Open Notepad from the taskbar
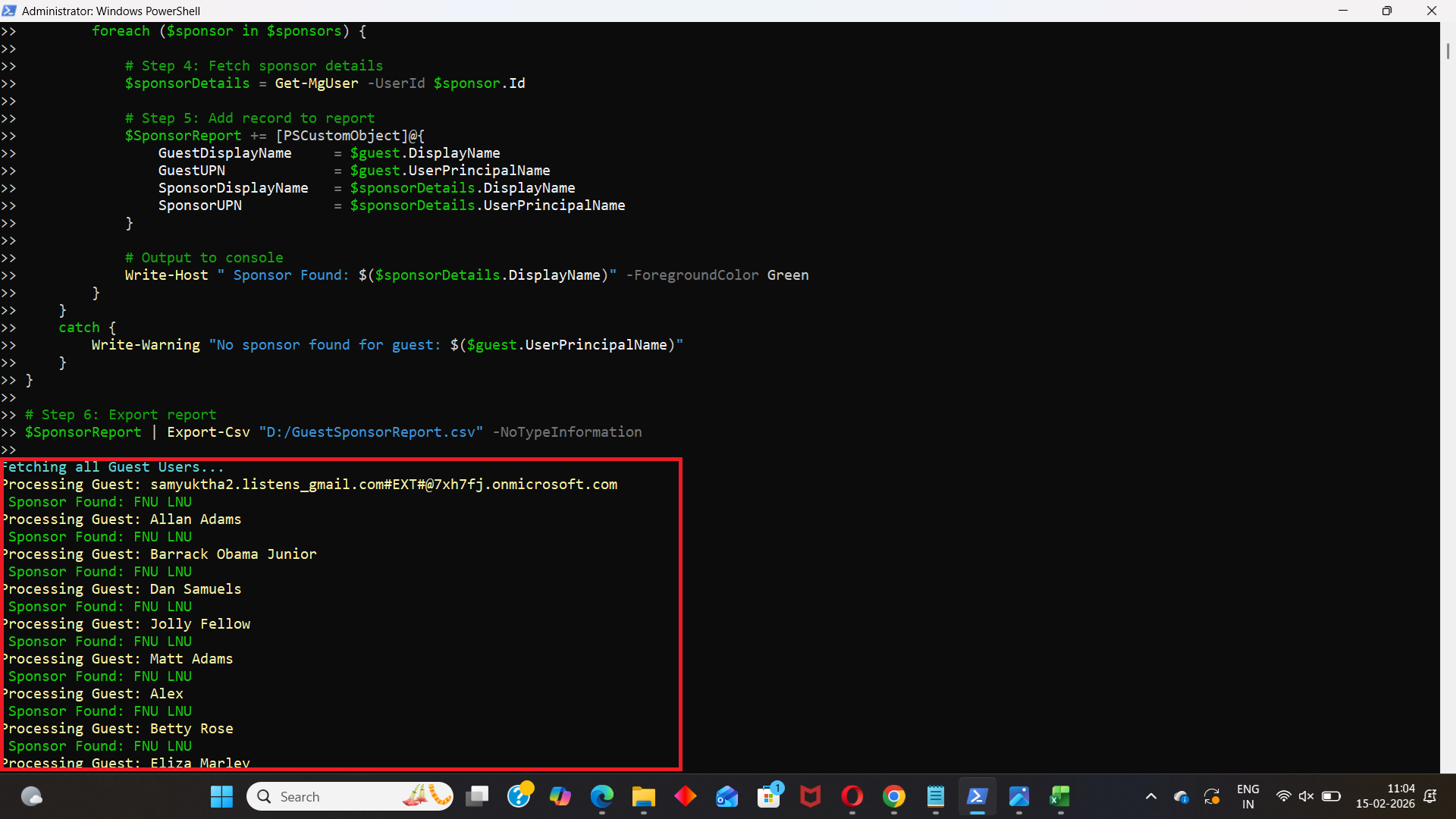Image resolution: width=1456 pixels, height=819 pixels. click(936, 796)
